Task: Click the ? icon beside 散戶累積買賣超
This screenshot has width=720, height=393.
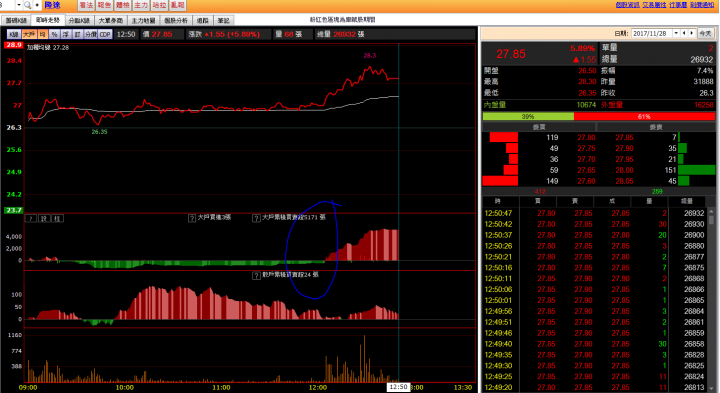Action: 256,275
